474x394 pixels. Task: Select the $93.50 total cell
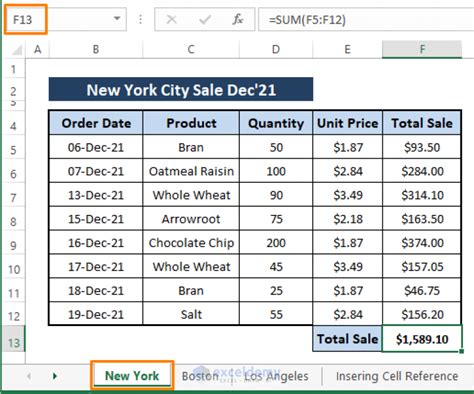(422, 147)
